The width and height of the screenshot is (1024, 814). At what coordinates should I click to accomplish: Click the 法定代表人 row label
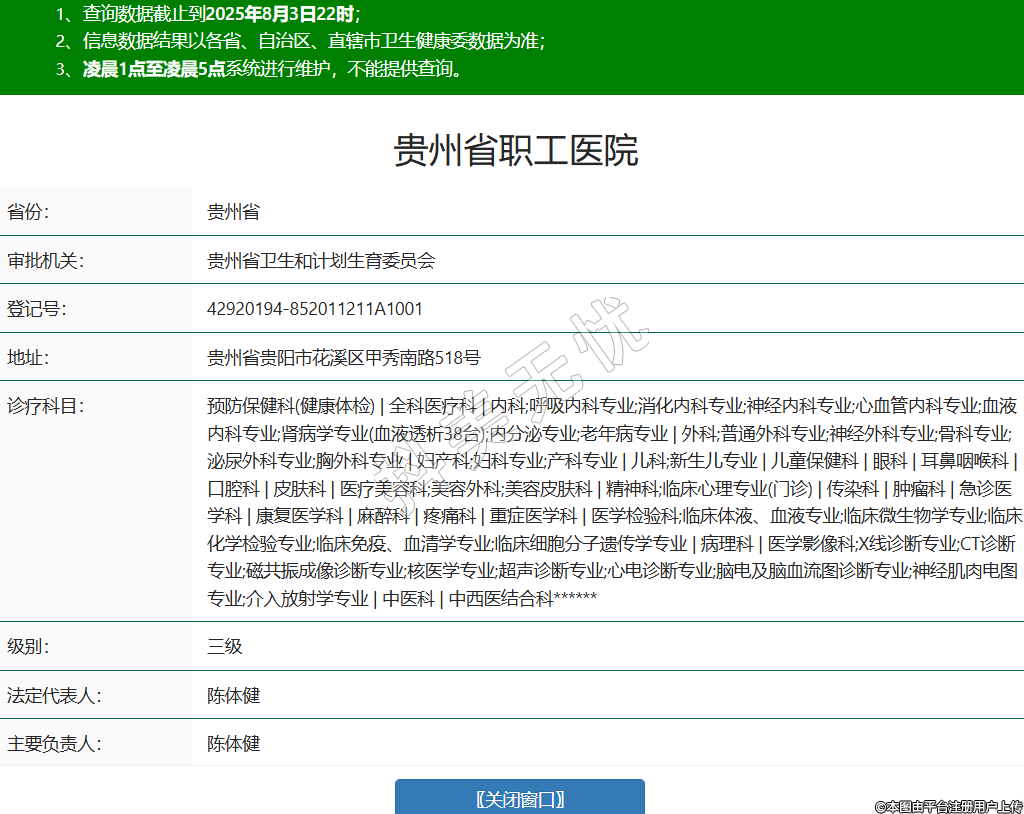click(54, 695)
